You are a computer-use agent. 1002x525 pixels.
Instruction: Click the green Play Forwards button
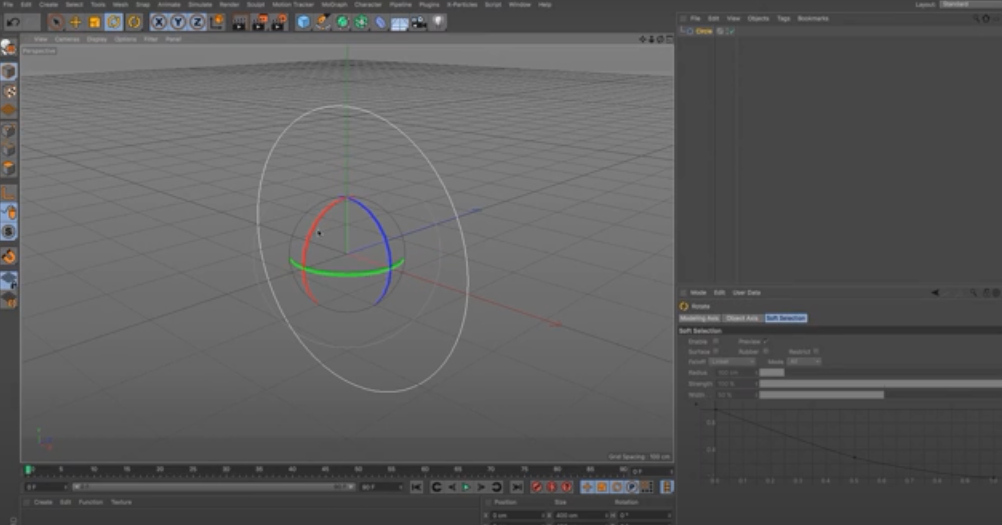tap(466, 487)
